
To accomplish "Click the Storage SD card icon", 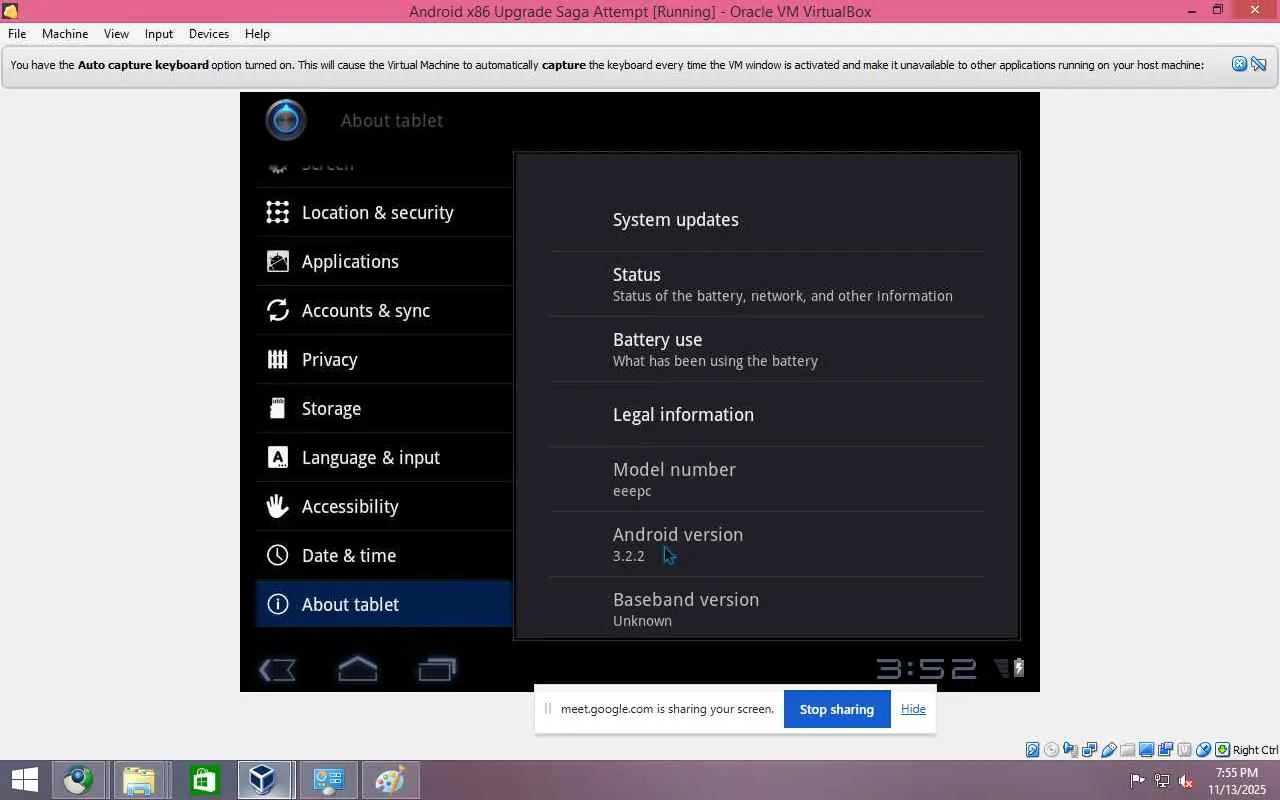I will coord(277,408).
